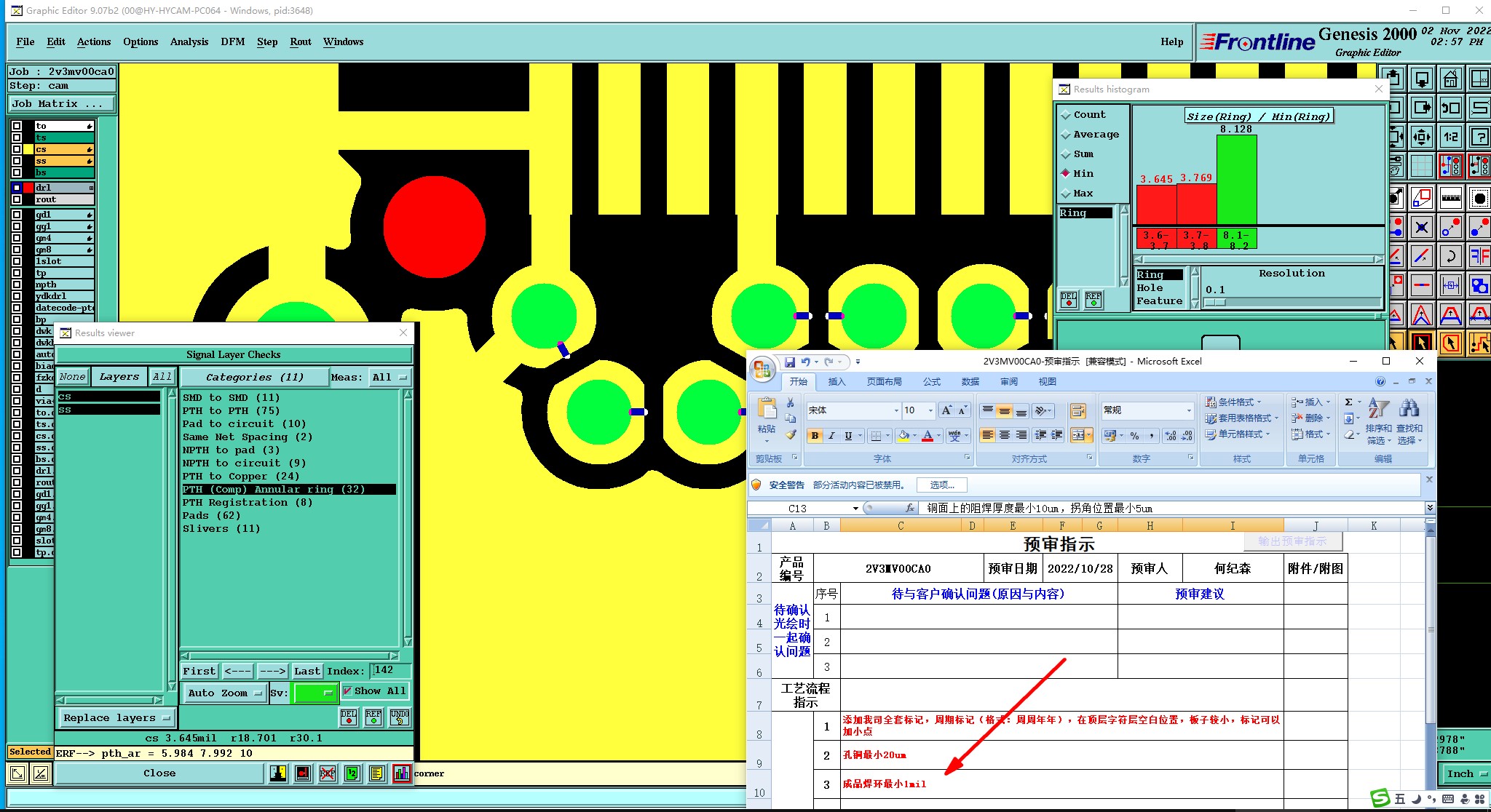This screenshot has width=1491, height=812.
Task: Click the yellow notes icon near Close button
Action: pos(376,773)
